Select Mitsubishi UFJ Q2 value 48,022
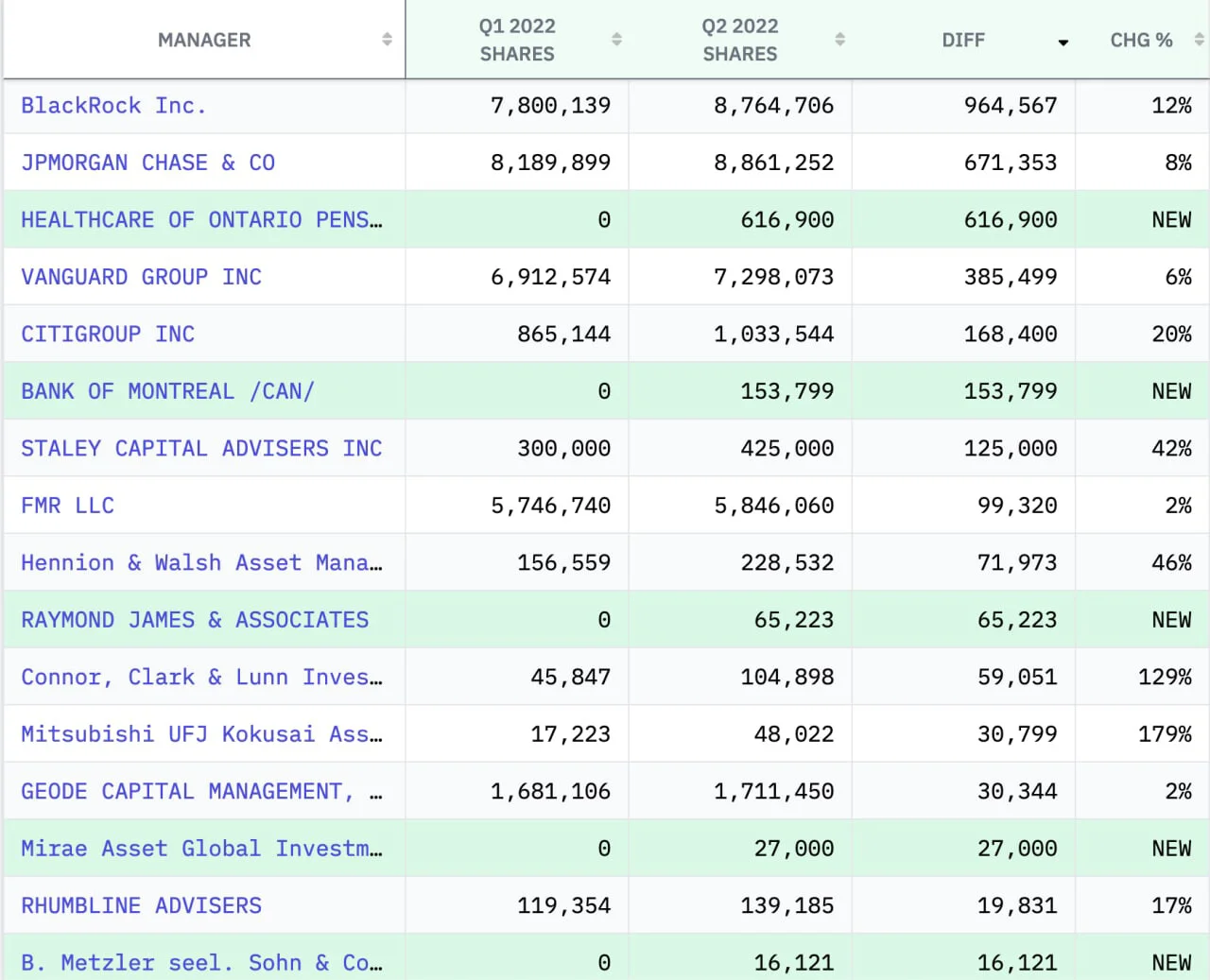 pyautogui.click(x=793, y=734)
